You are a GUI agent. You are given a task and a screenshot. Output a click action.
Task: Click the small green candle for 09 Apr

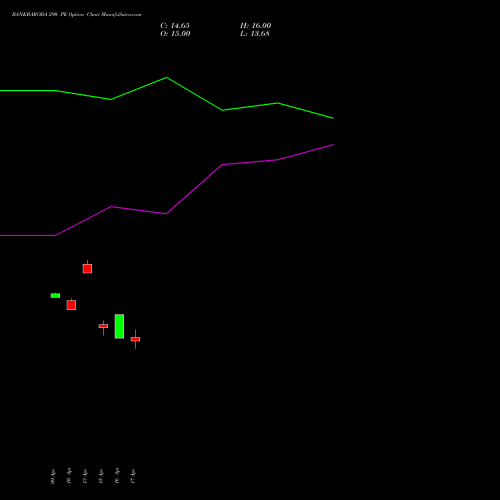[x=55, y=295]
